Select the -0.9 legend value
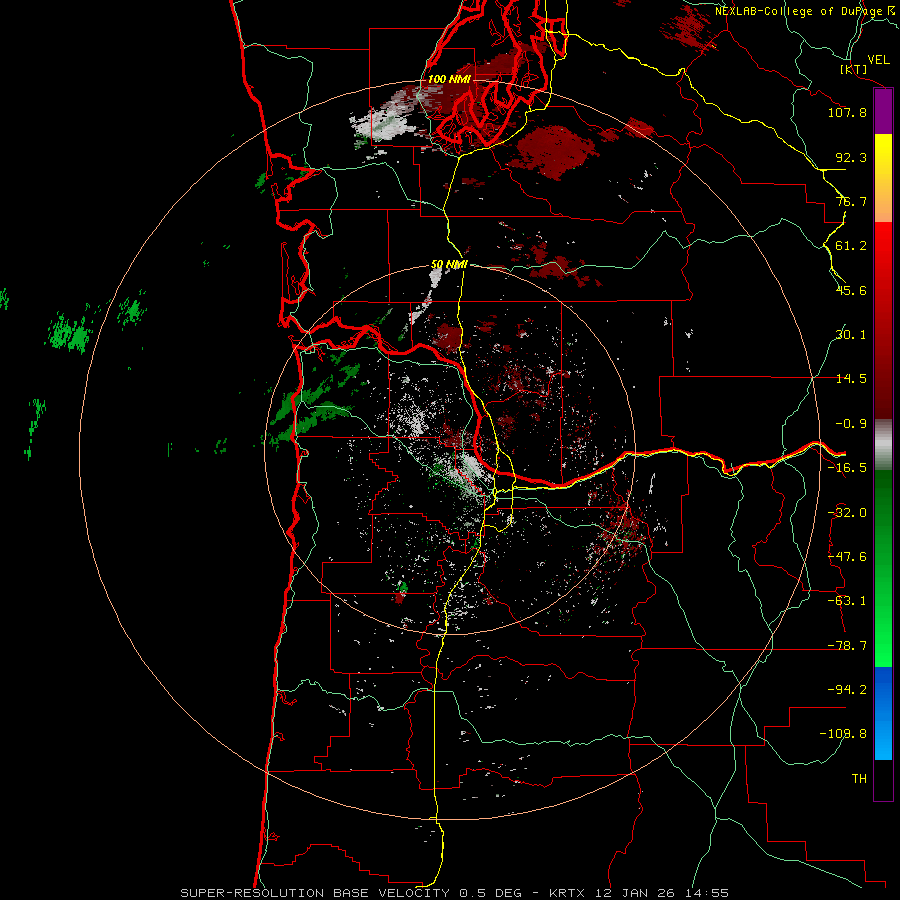 click(x=851, y=424)
